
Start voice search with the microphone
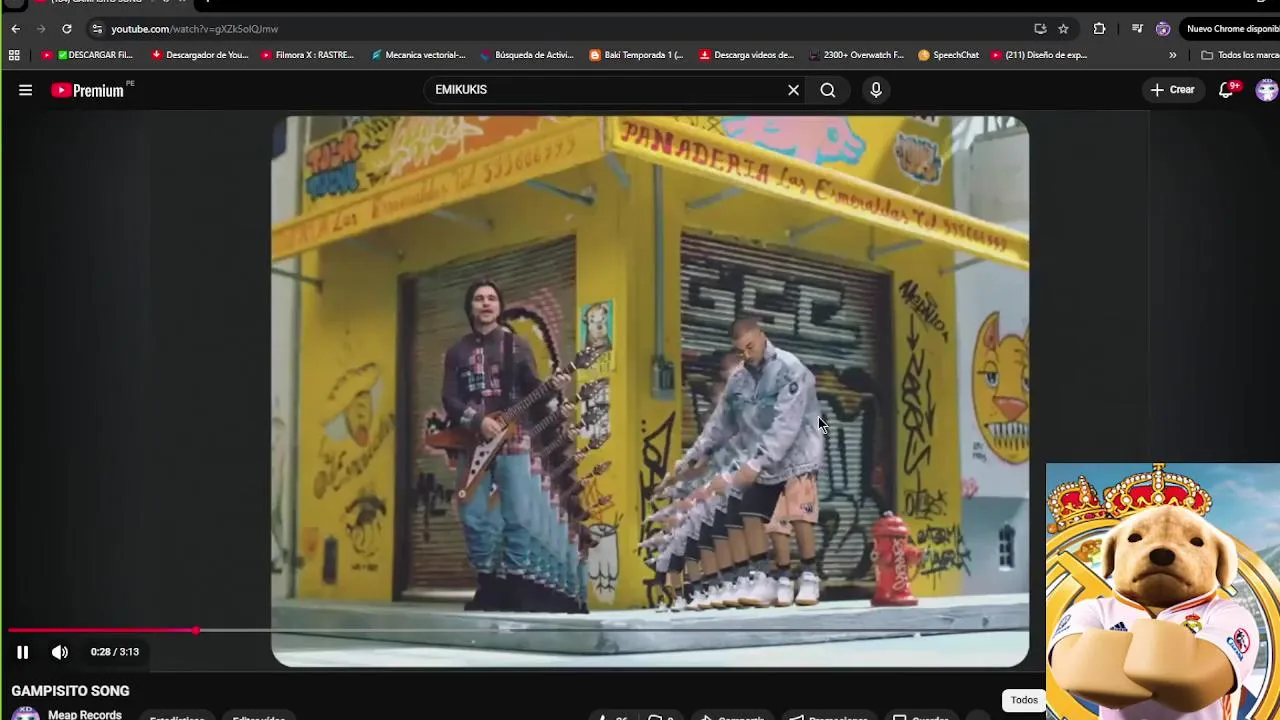[x=876, y=90]
